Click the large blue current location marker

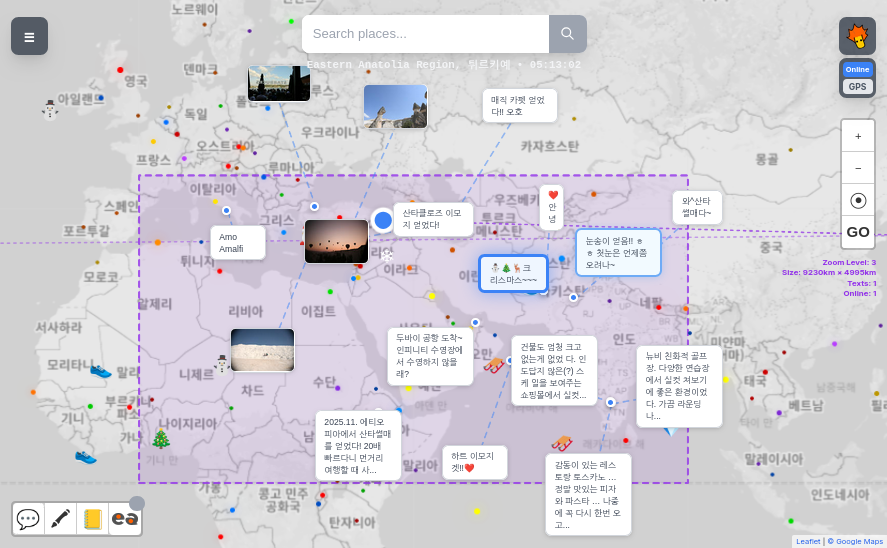[x=383, y=221]
